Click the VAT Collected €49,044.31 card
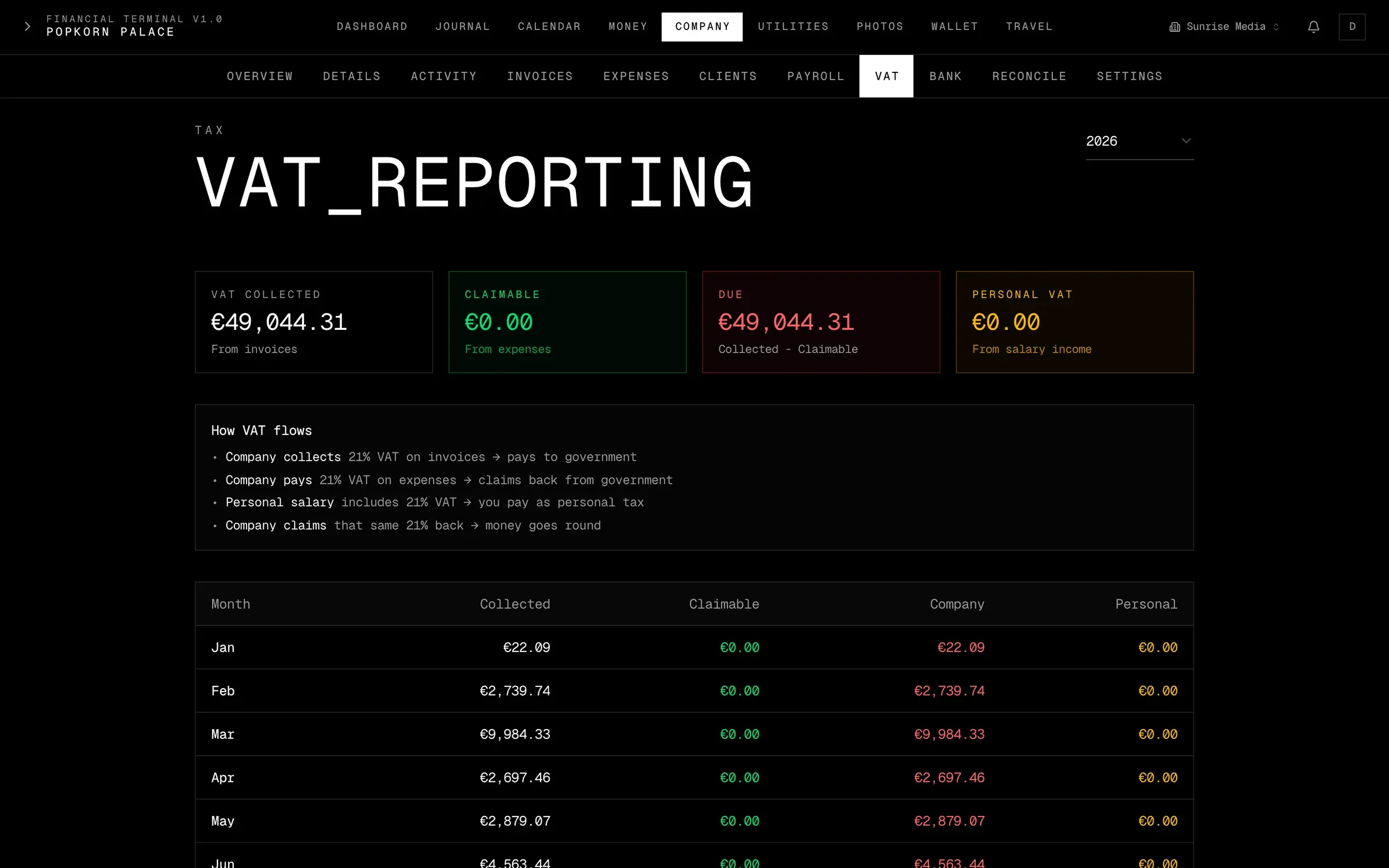This screenshot has height=868, width=1389. pyautogui.click(x=314, y=322)
